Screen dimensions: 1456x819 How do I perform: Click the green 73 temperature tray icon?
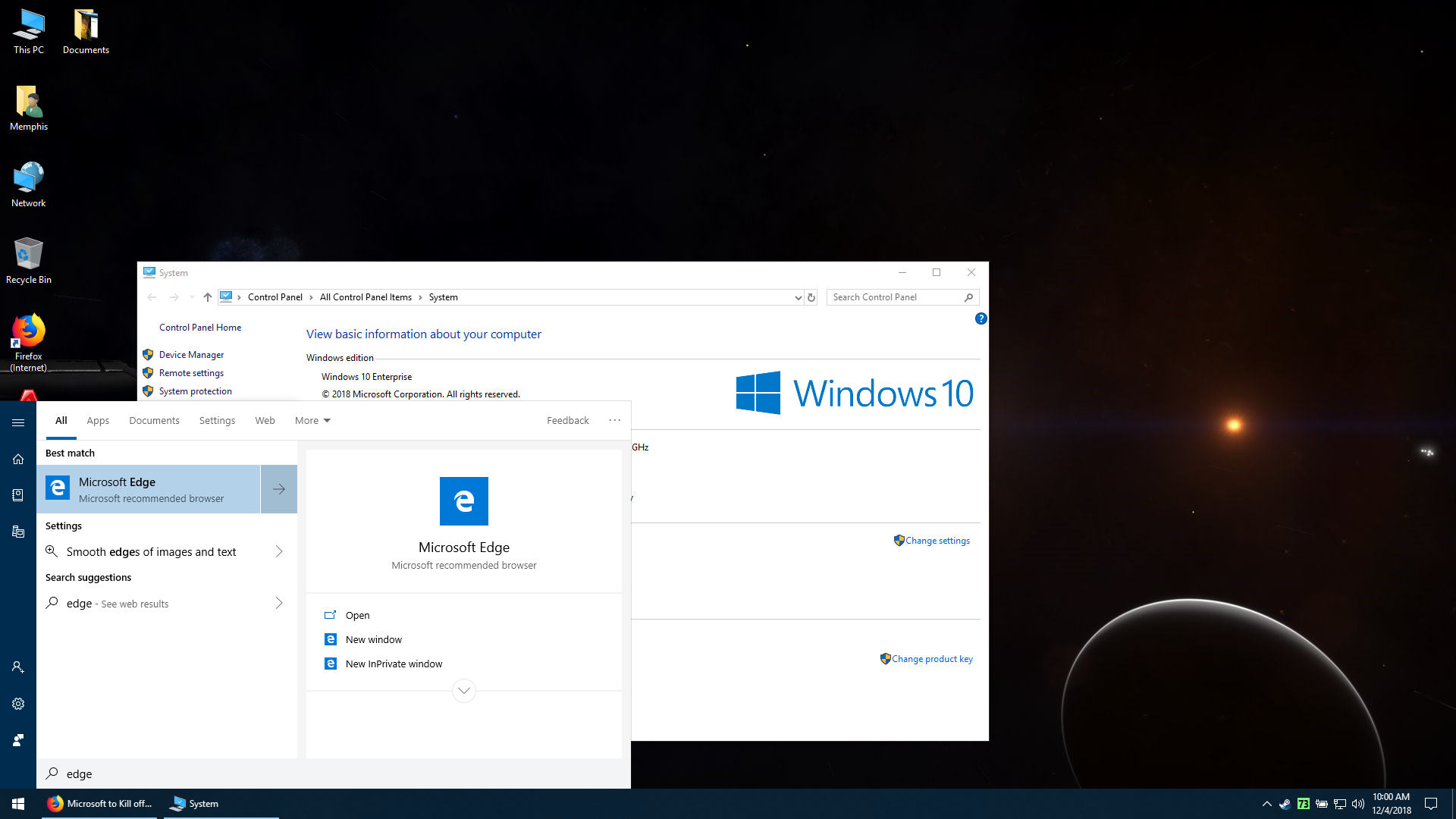[x=1304, y=804]
